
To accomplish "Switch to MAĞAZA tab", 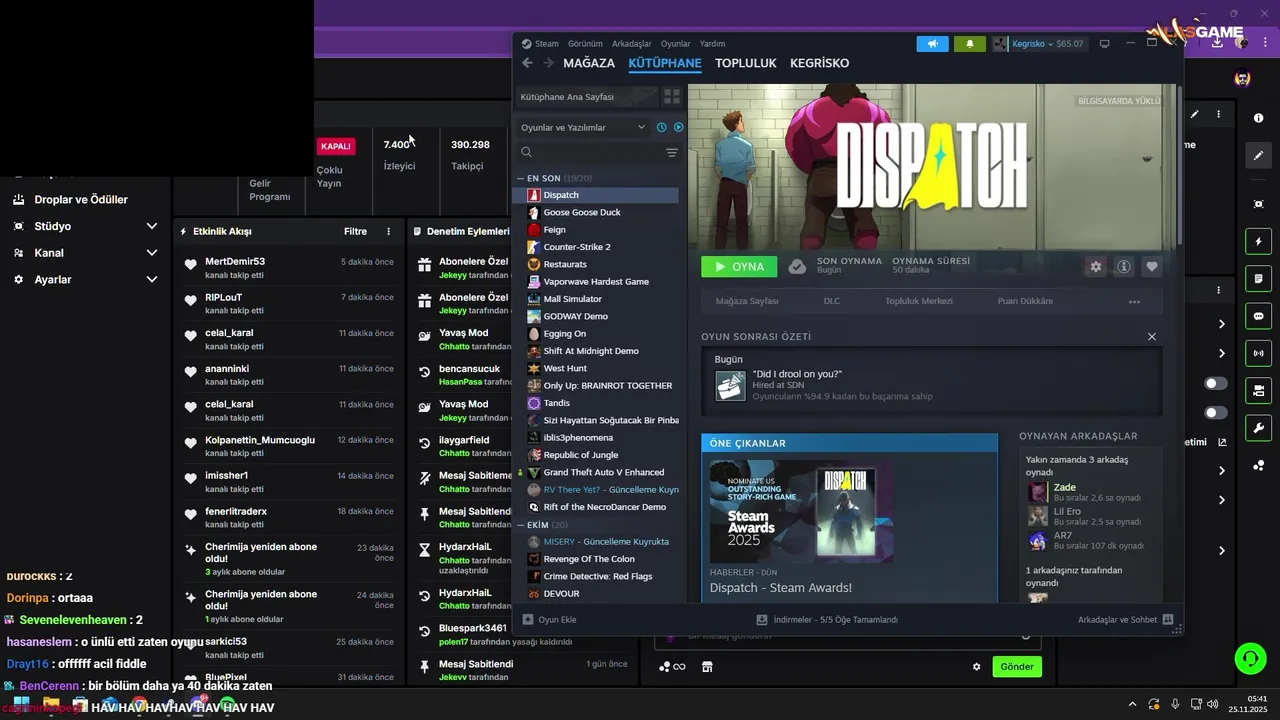I will click(589, 63).
